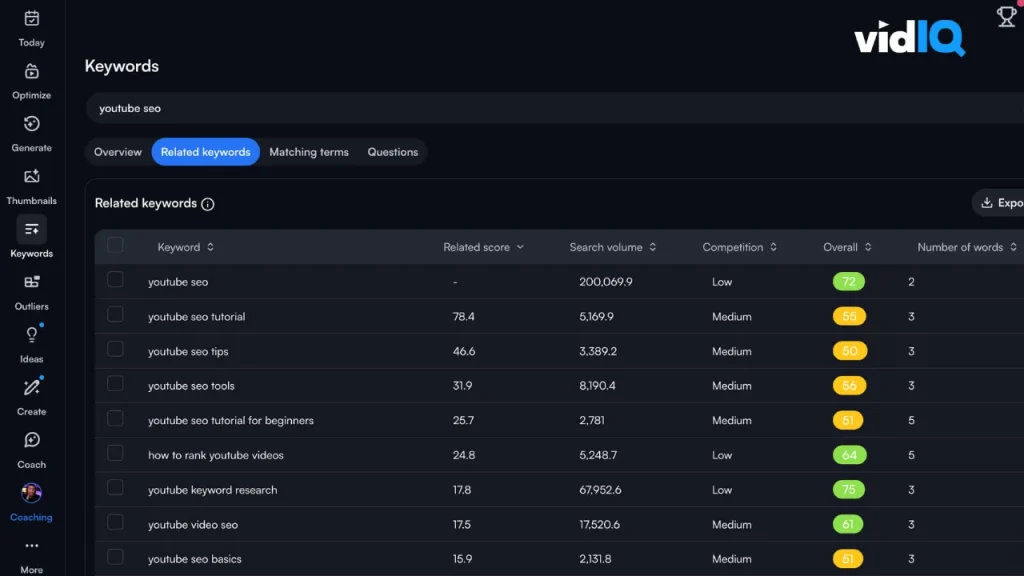The height and width of the screenshot is (576, 1024).
Task: Sort the Search volume column
Action: (612, 247)
